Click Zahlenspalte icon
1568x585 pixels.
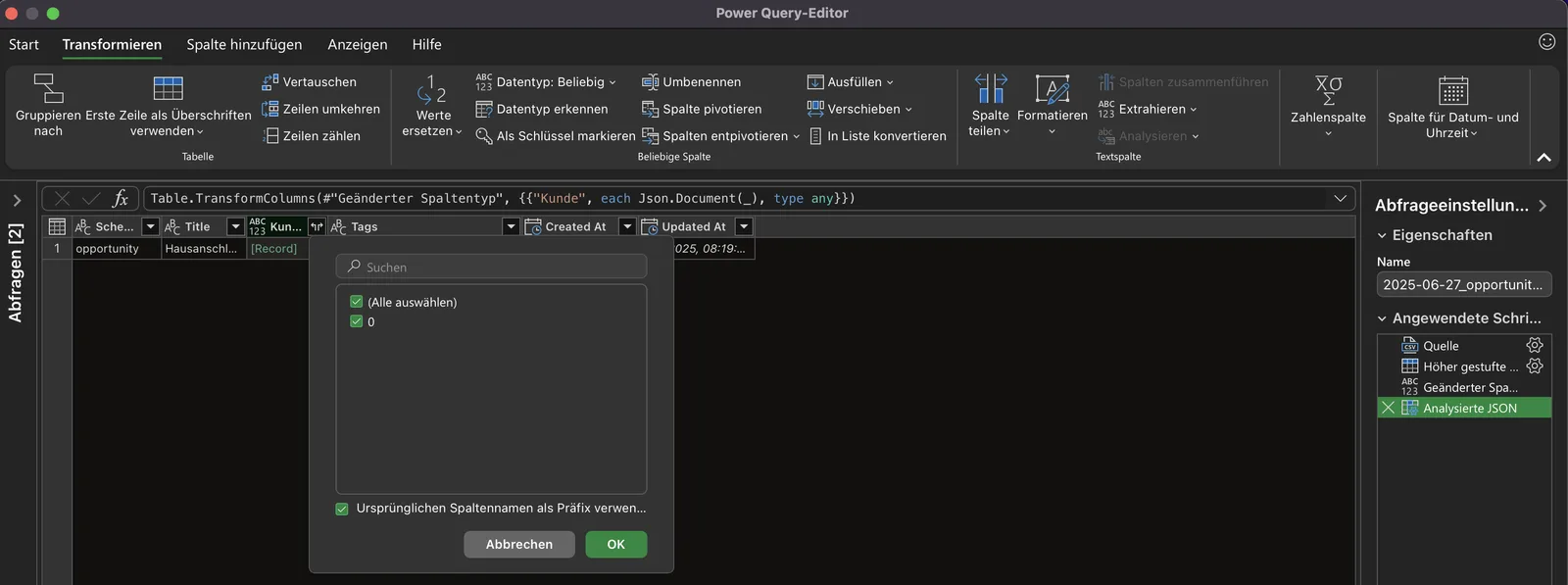click(x=1329, y=90)
